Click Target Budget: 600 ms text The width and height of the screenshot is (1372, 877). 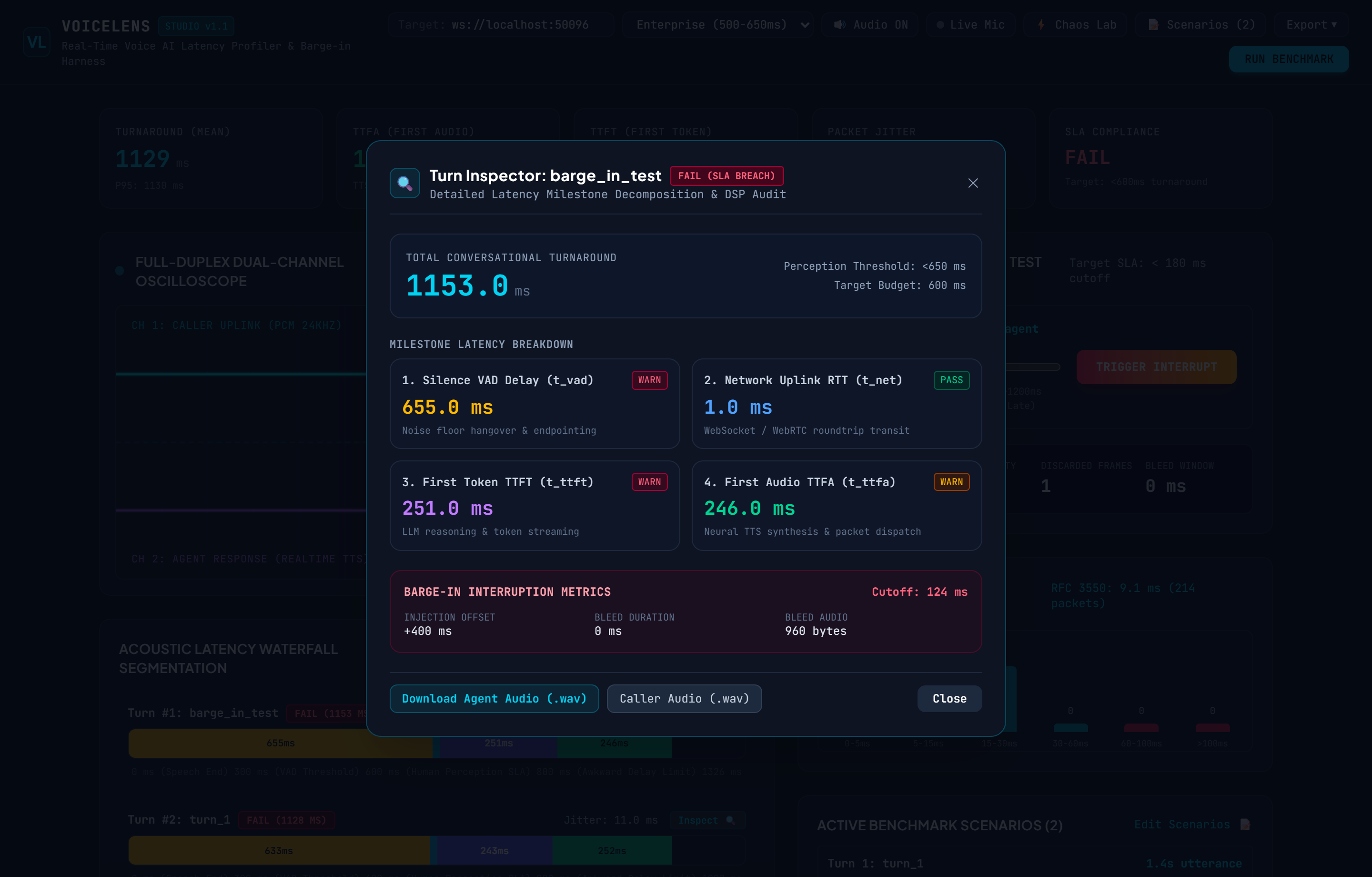click(900, 285)
